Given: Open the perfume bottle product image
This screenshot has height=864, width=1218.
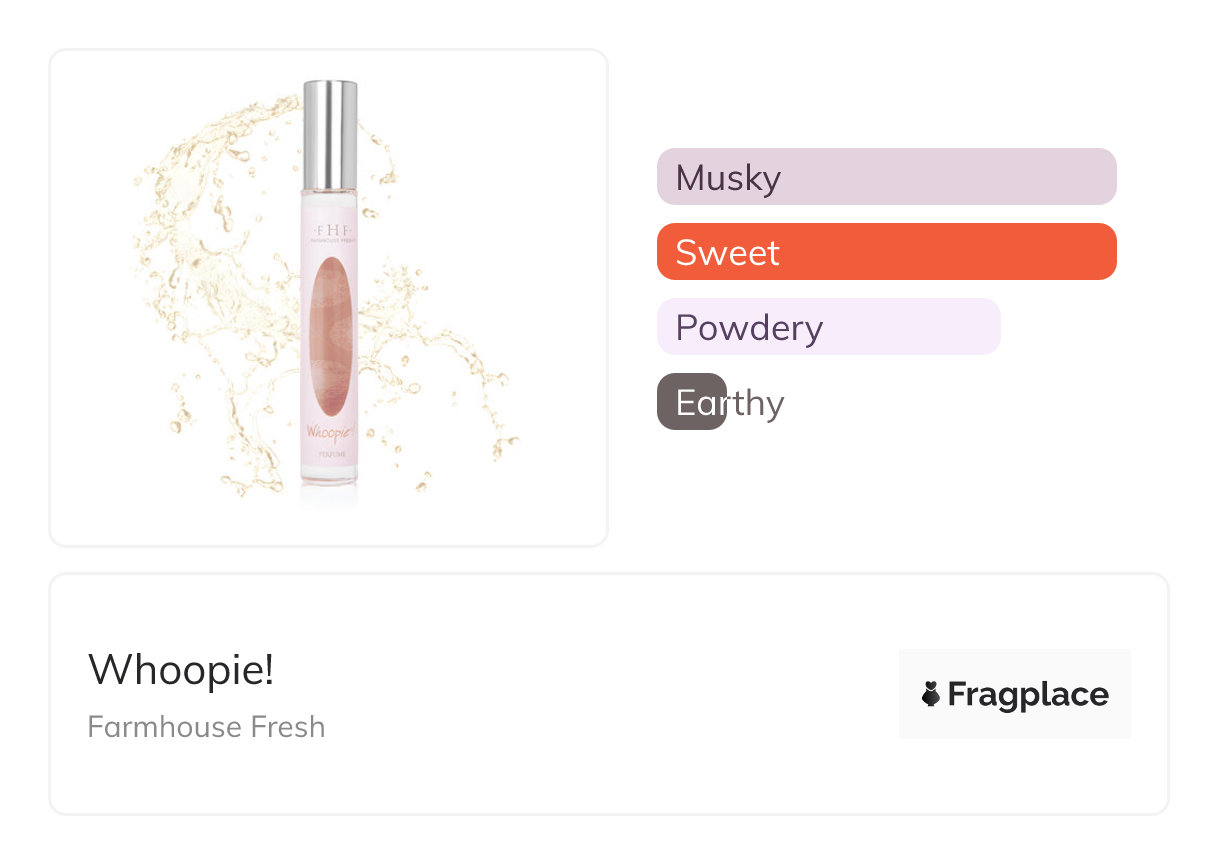Looking at the screenshot, I should tap(329, 297).
